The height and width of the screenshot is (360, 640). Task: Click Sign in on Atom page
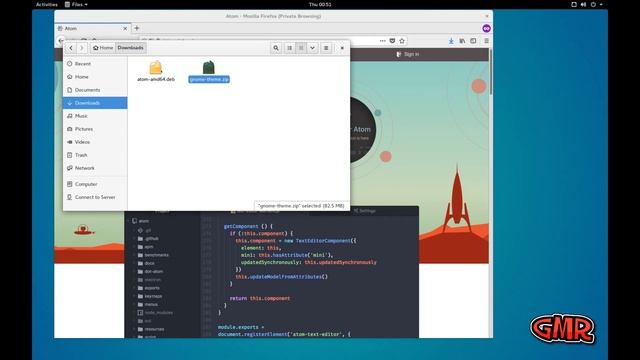point(407,54)
